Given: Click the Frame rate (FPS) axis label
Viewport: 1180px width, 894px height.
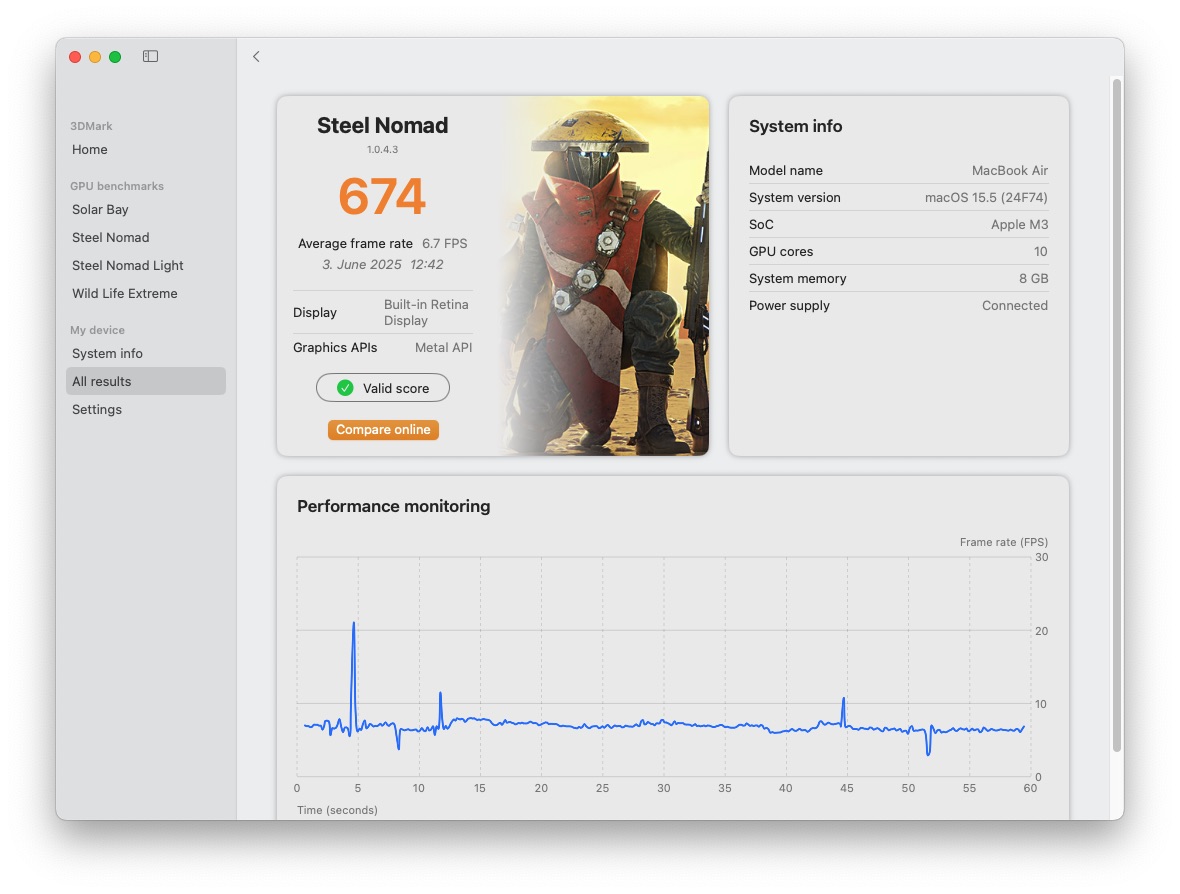Looking at the screenshot, I should click(1004, 543).
